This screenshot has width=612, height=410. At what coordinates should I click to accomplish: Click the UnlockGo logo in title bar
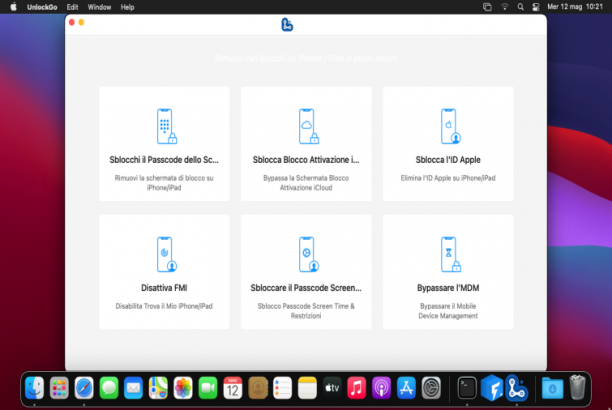click(x=287, y=25)
